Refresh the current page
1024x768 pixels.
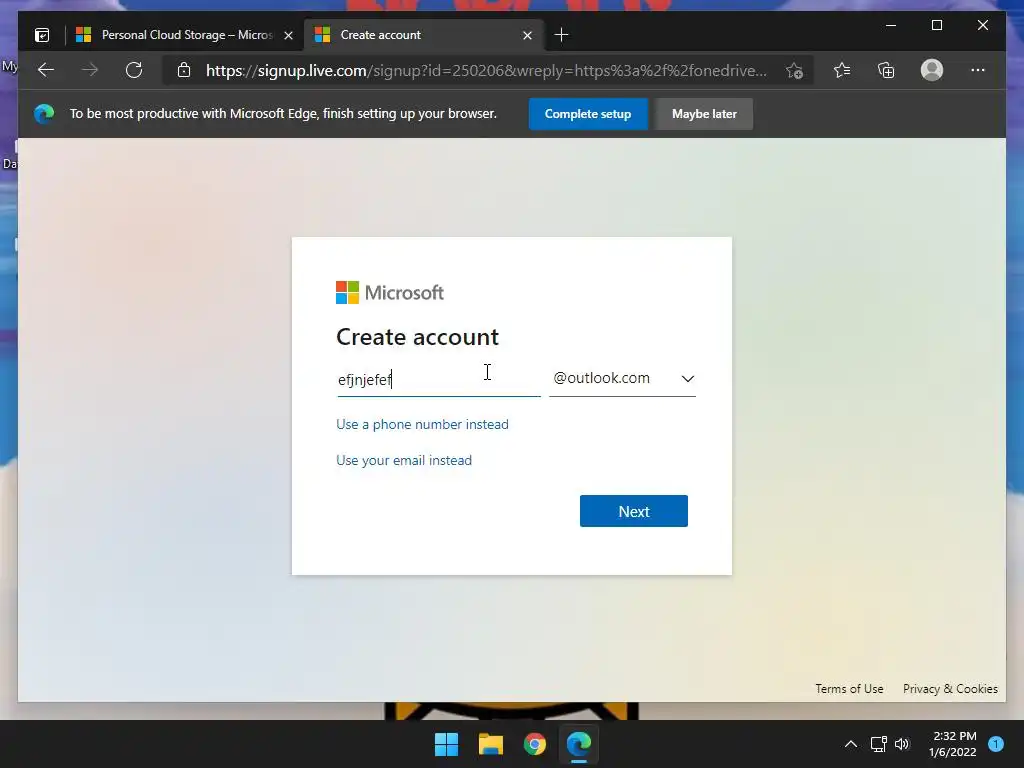134,70
